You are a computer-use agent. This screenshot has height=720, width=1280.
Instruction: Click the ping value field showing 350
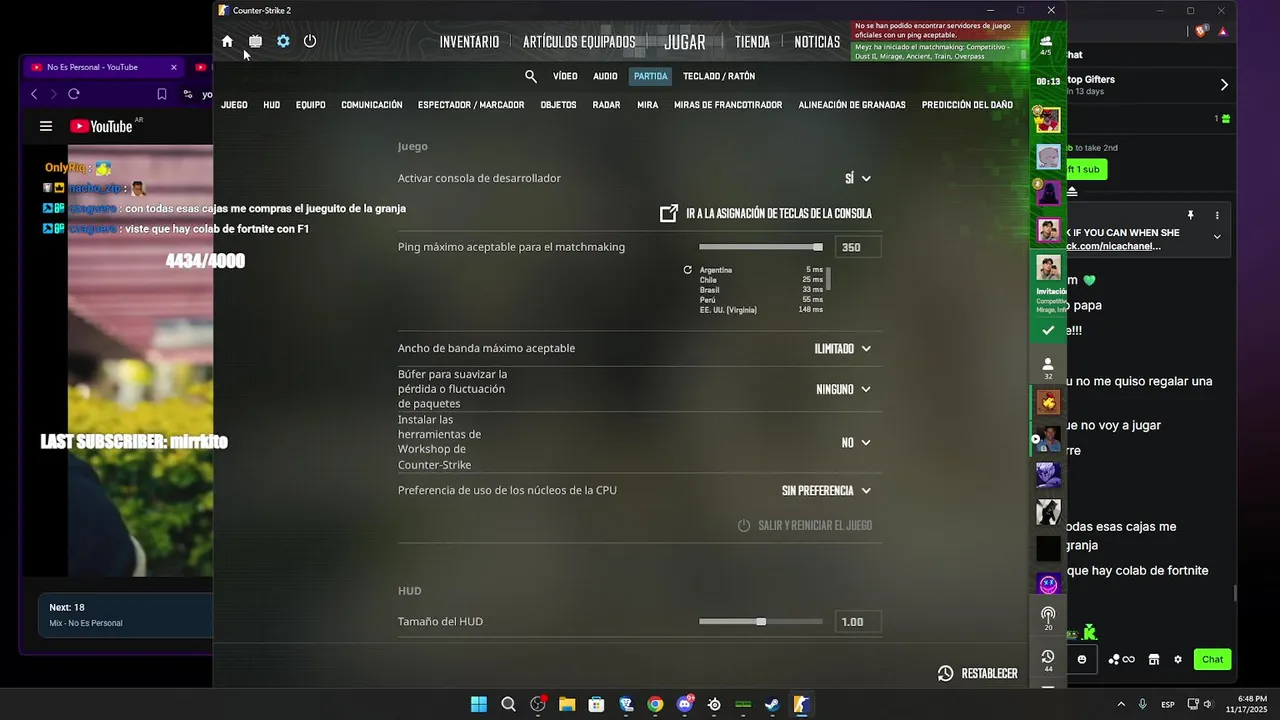tap(857, 247)
